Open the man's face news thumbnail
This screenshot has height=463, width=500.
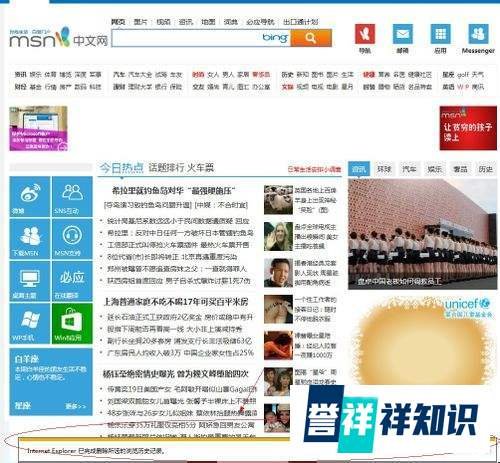click(278, 273)
